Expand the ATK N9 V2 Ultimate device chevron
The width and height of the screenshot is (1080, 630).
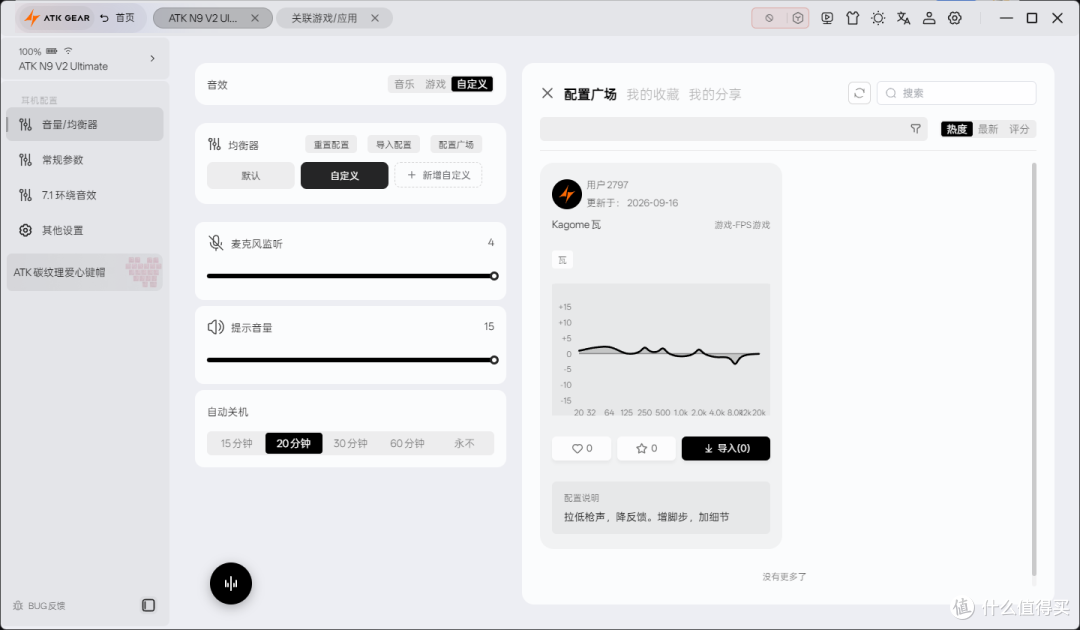coord(152,59)
